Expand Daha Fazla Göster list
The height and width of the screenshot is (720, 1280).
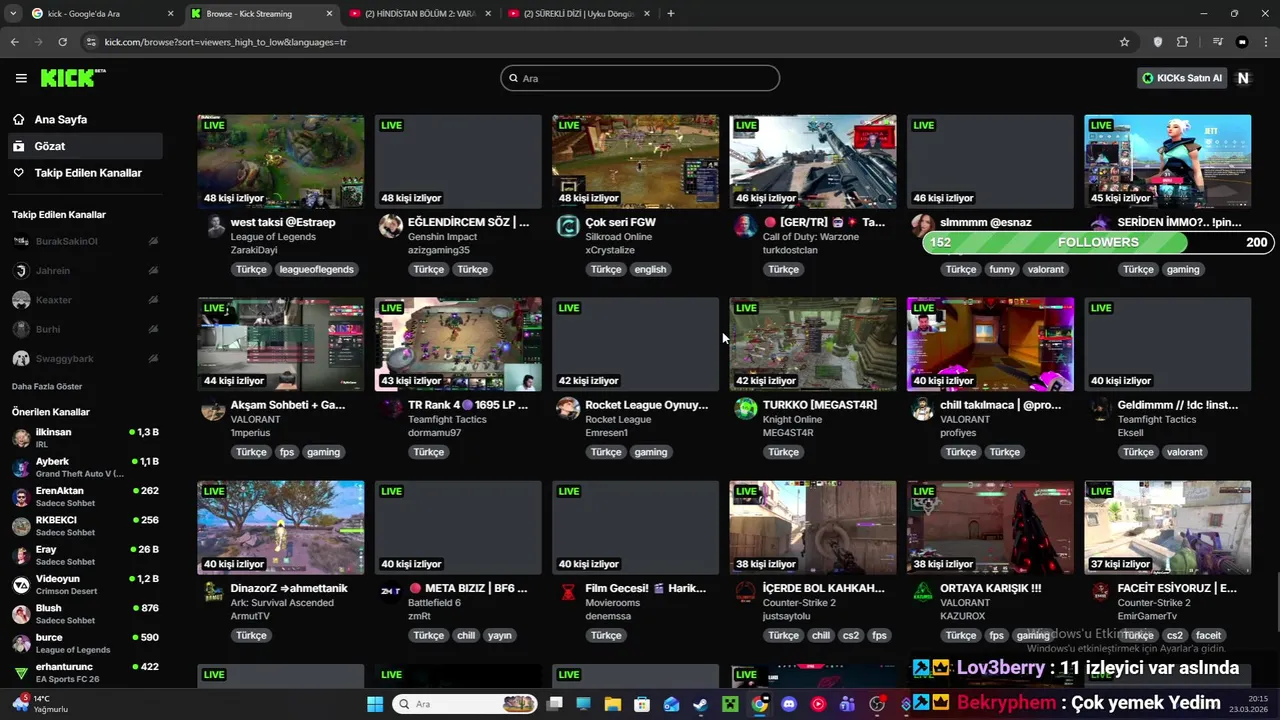(47, 386)
